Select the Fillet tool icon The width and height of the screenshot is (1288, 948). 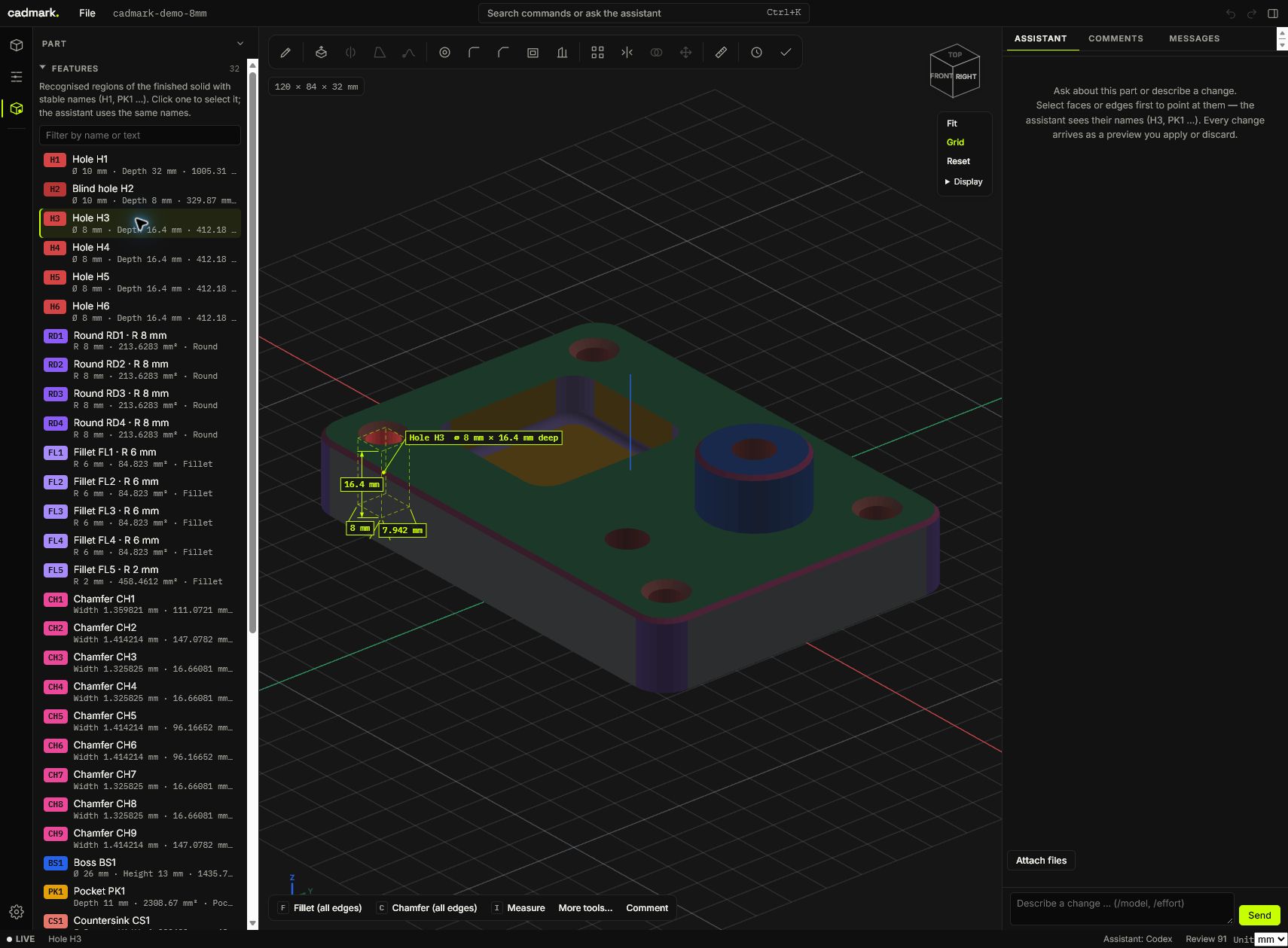[x=474, y=53]
